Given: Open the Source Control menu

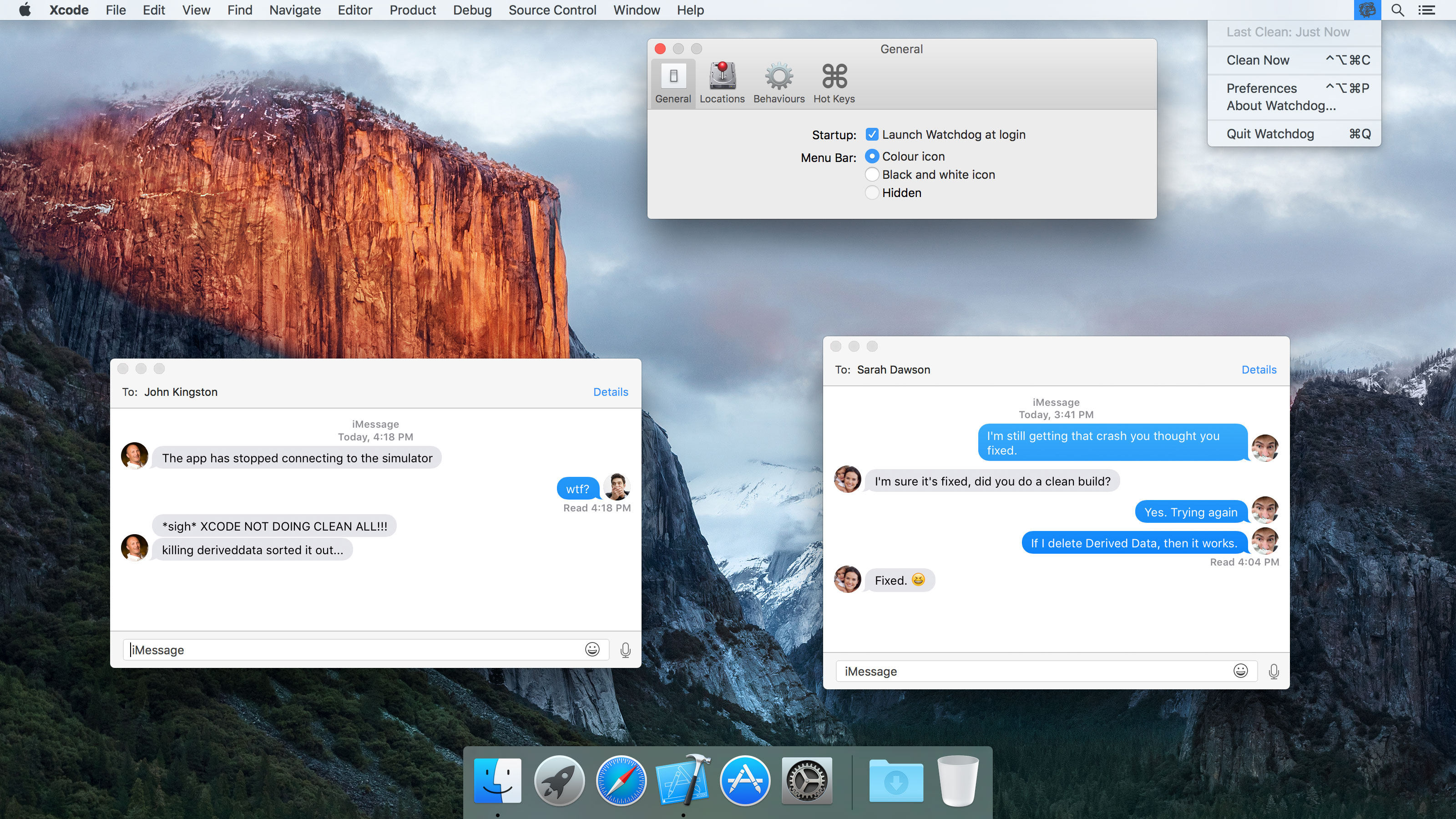Looking at the screenshot, I should coord(552,10).
